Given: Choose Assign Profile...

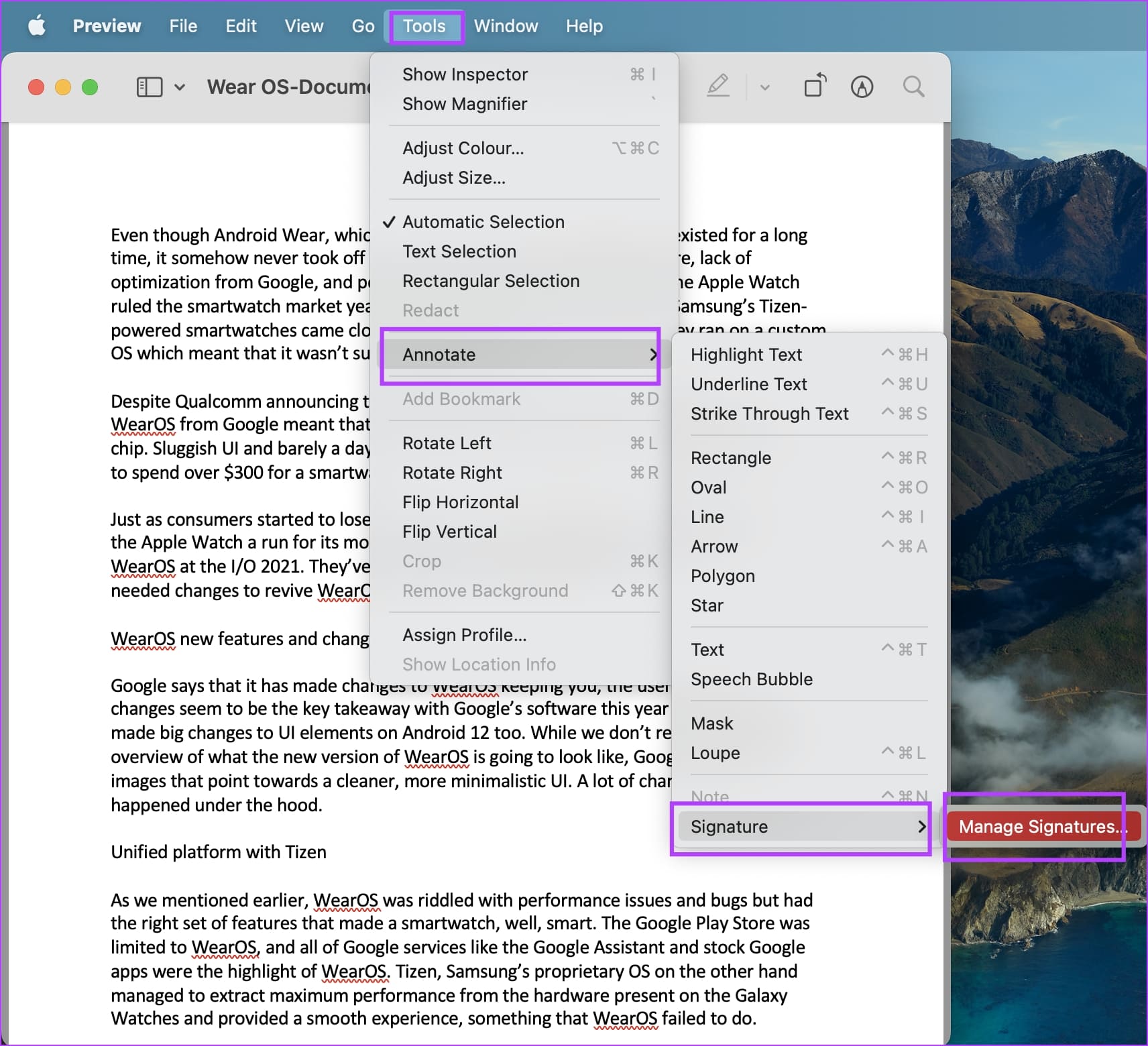Looking at the screenshot, I should [x=524, y=635].
